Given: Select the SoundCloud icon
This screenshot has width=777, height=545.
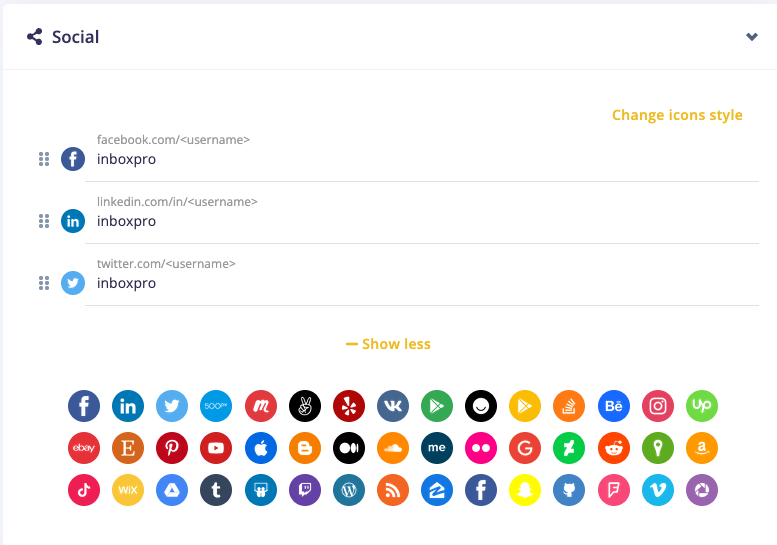Looking at the screenshot, I should tap(393, 448).
